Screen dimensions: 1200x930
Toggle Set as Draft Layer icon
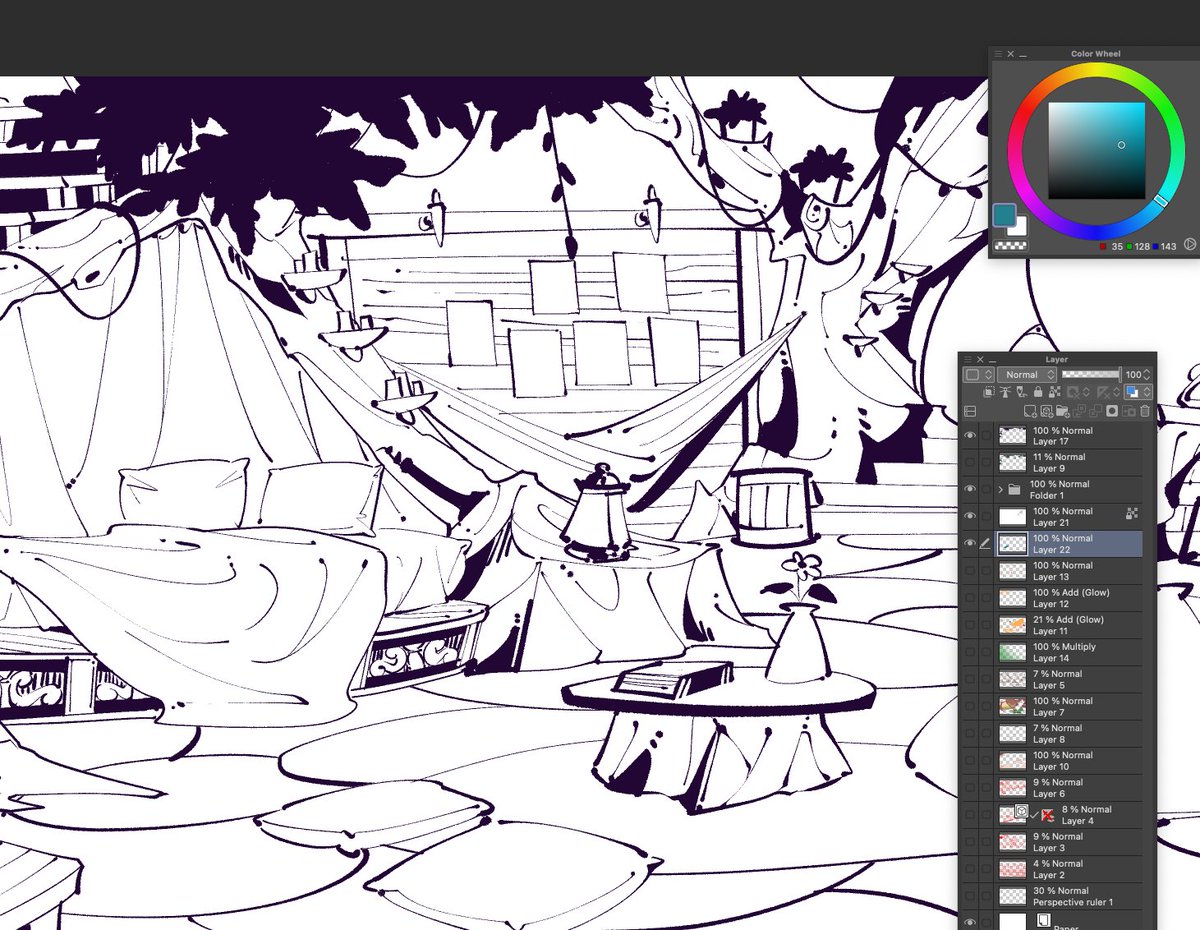pos(1022,392)
